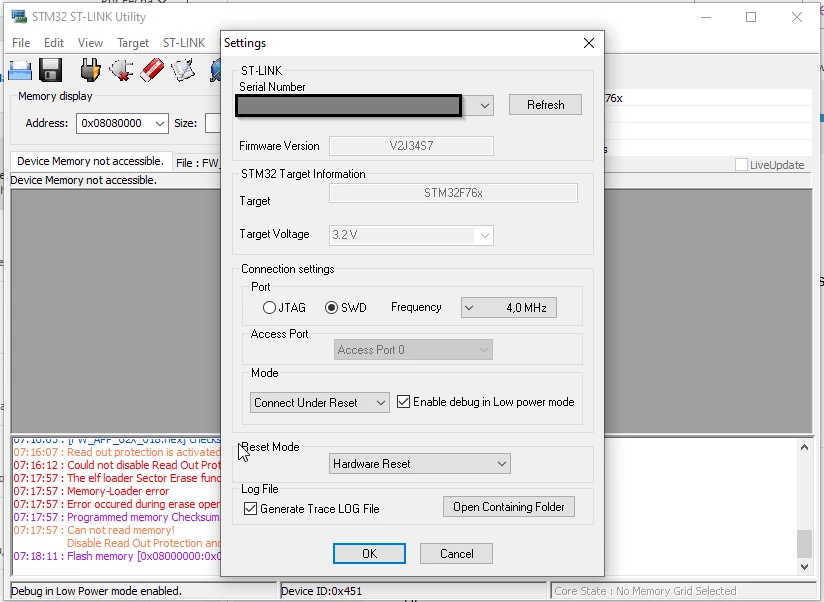Toggle Generate Trace LOG File checkbox
The width and height of the screenshot is (824, 602).
251,508
